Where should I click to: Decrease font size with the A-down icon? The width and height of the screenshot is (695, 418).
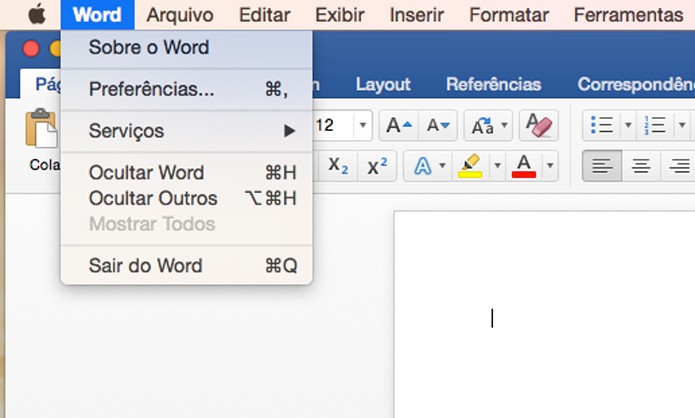click(438, 126)
